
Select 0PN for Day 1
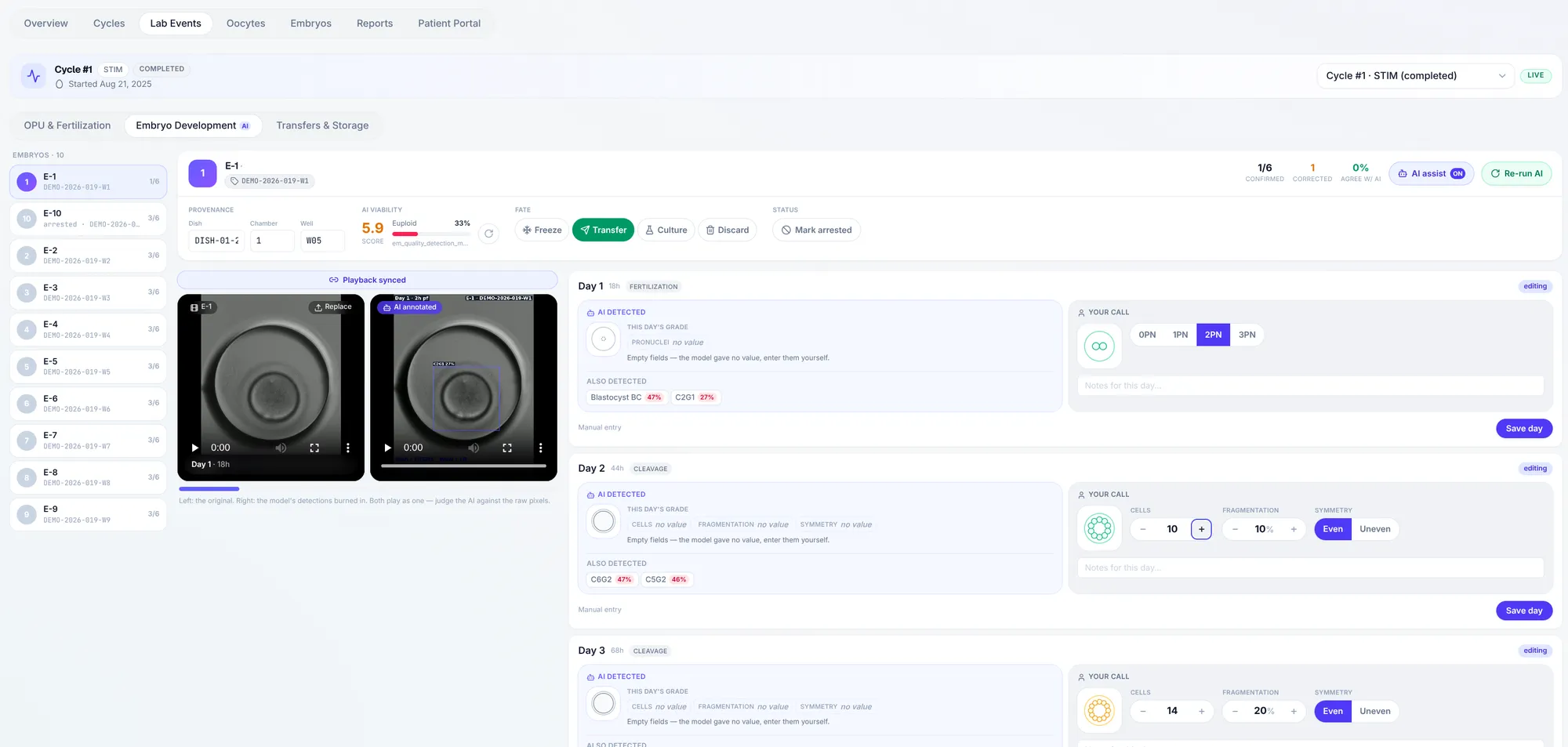(1147, 335)
